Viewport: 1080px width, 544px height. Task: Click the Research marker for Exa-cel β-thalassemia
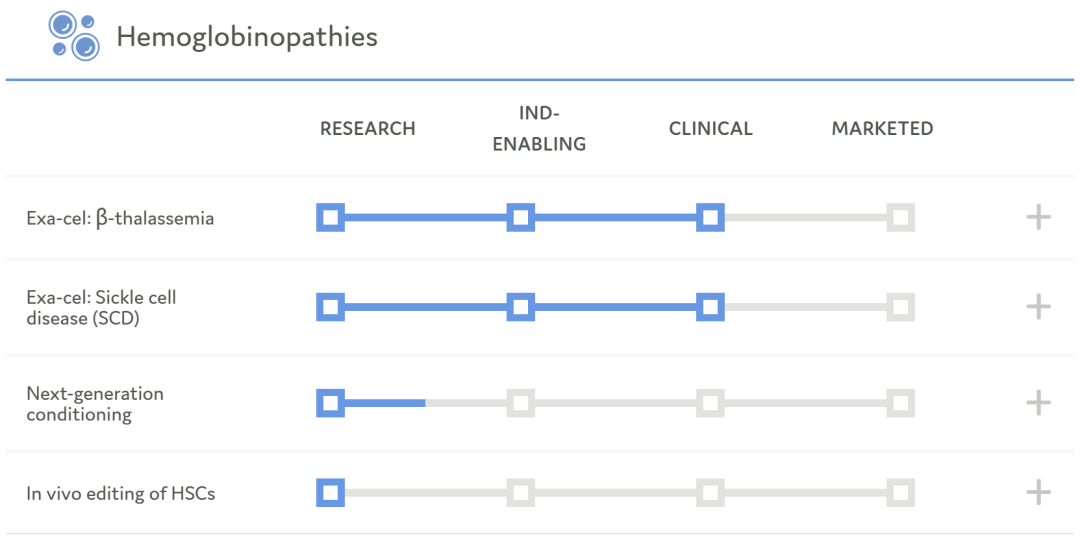click(x=331, y=218)
